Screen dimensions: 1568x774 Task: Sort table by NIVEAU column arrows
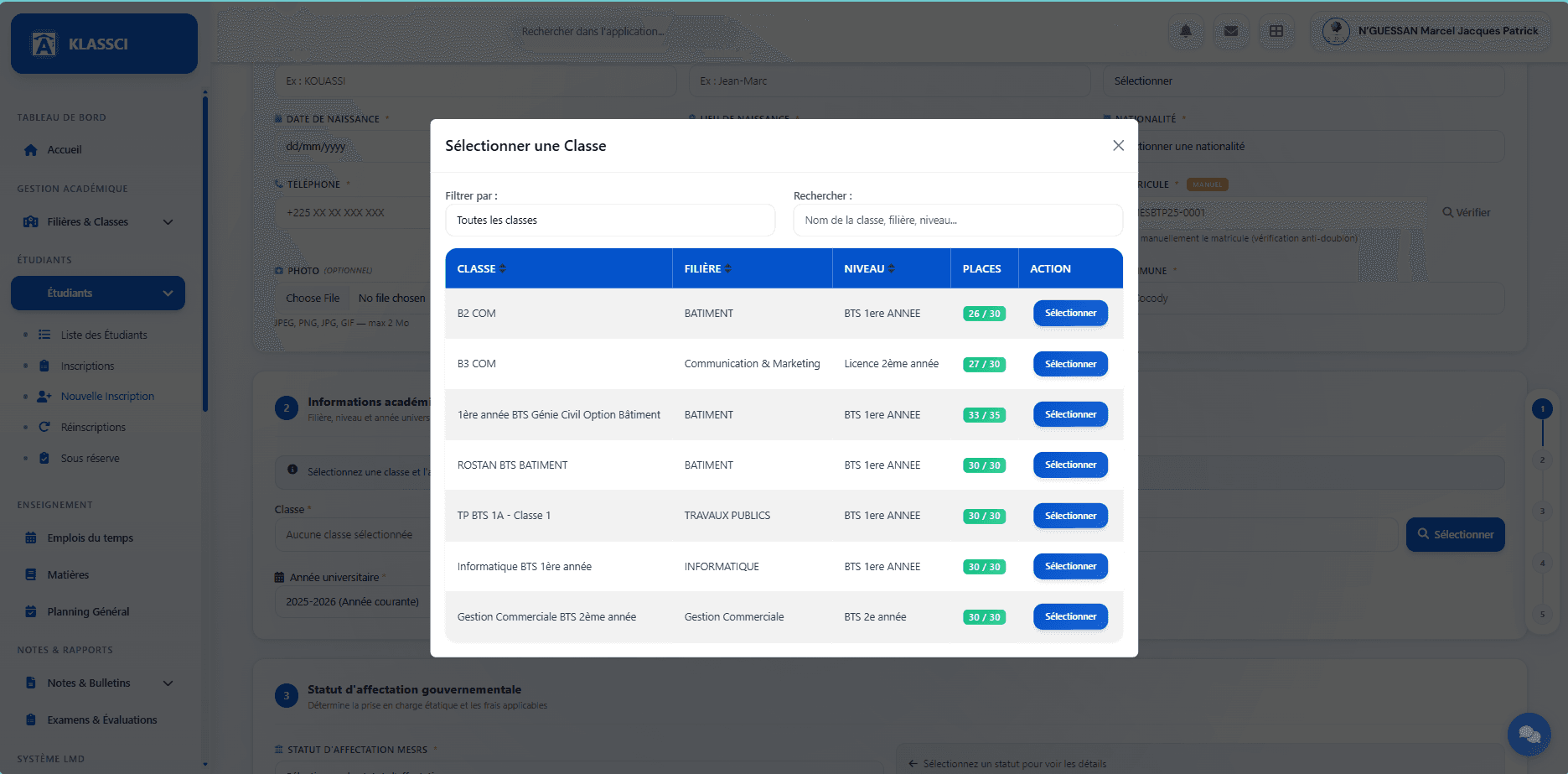(892, 268)
